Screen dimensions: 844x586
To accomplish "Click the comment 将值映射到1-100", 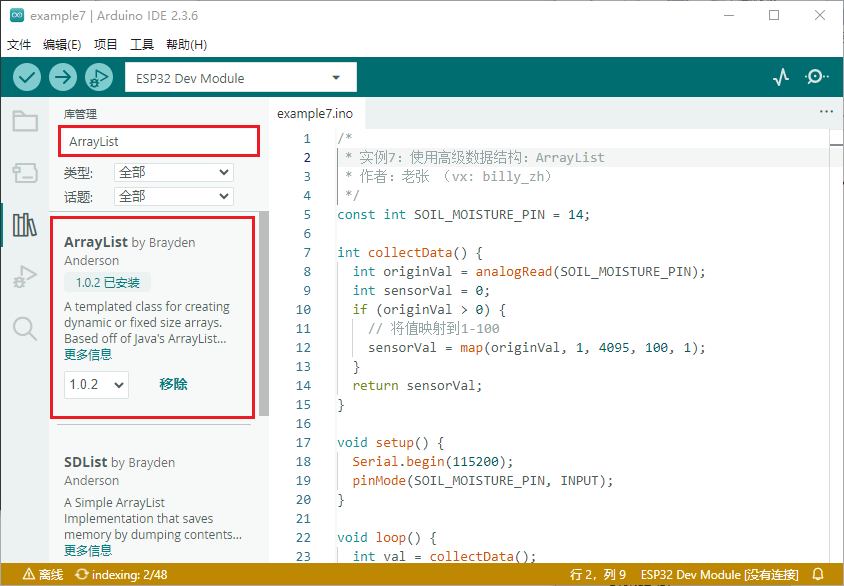I will coord(434,328).
